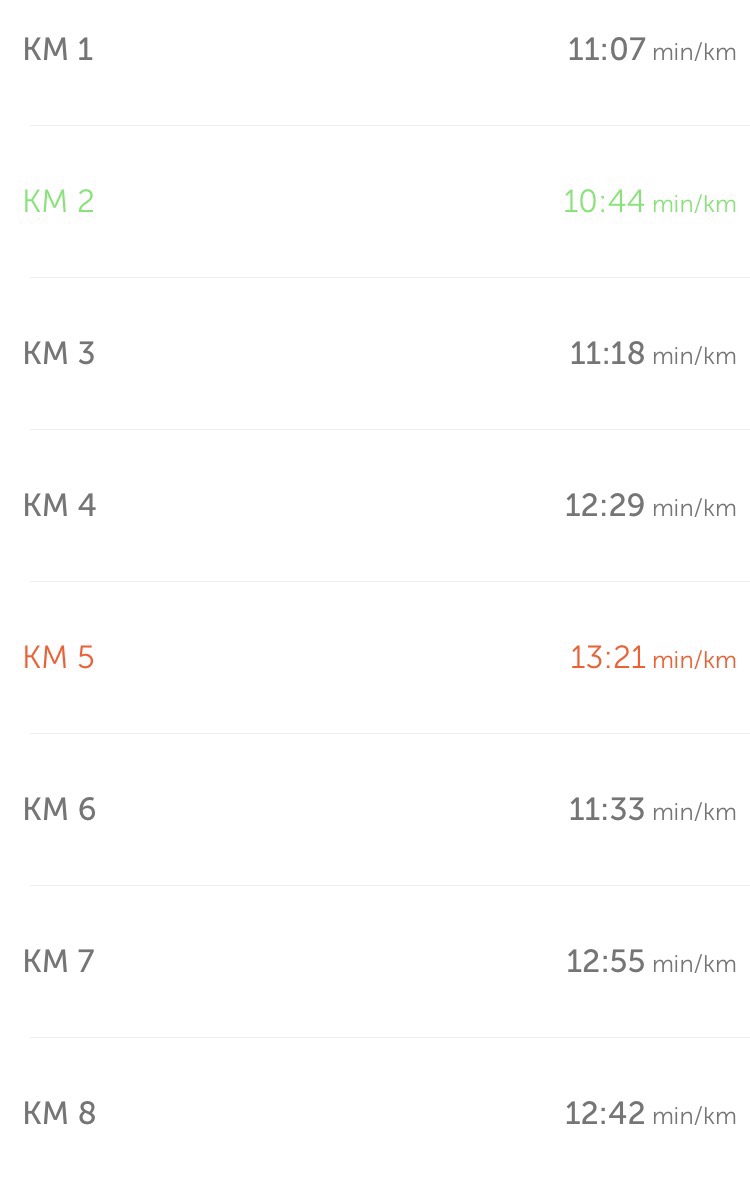Tap the green min/km unit text
The image size is (750, 1190).
pyautogui.click(x=694, y=205)
